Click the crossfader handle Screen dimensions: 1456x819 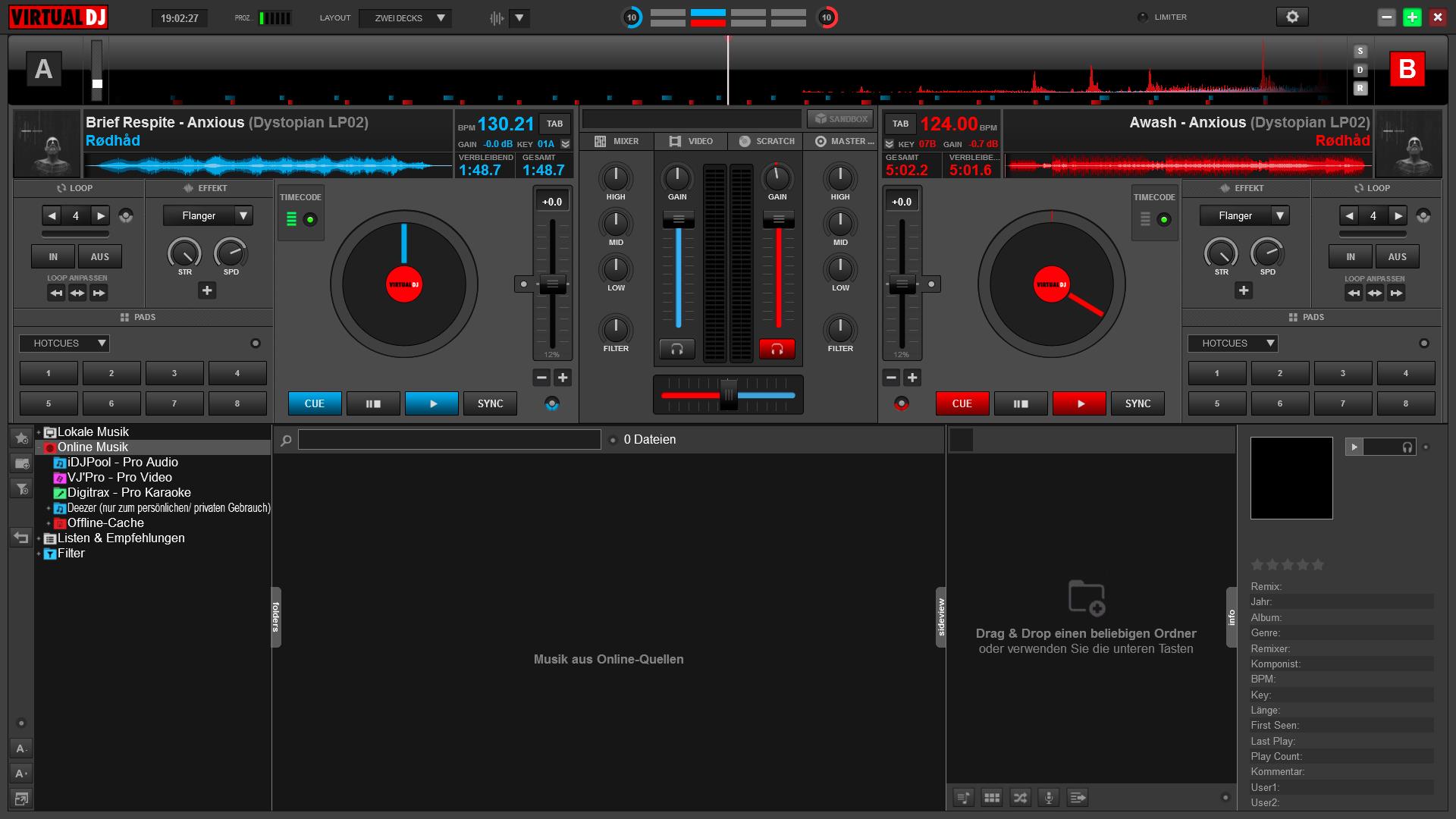pos(728,395)
